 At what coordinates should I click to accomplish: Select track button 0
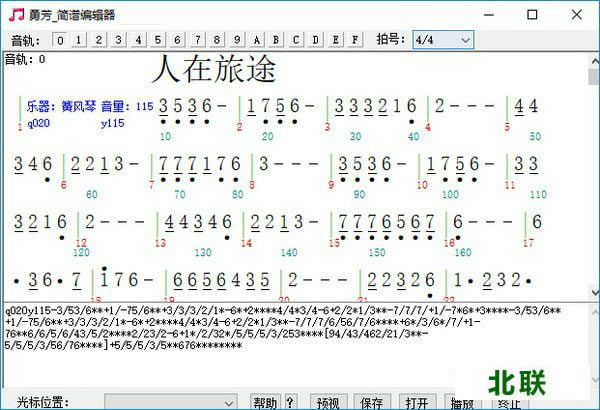click(x=60, y=40)
